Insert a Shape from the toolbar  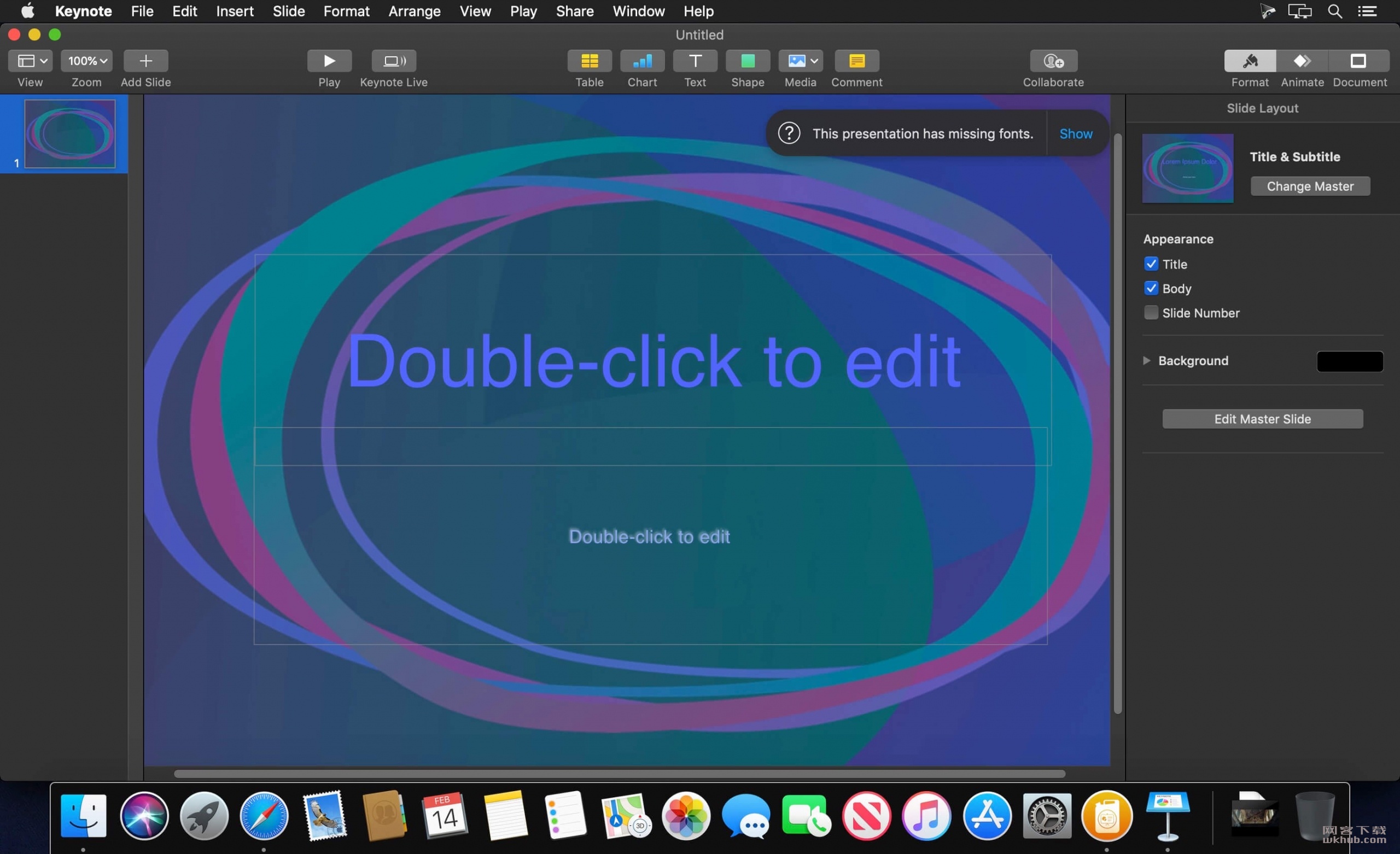[748, 61]
